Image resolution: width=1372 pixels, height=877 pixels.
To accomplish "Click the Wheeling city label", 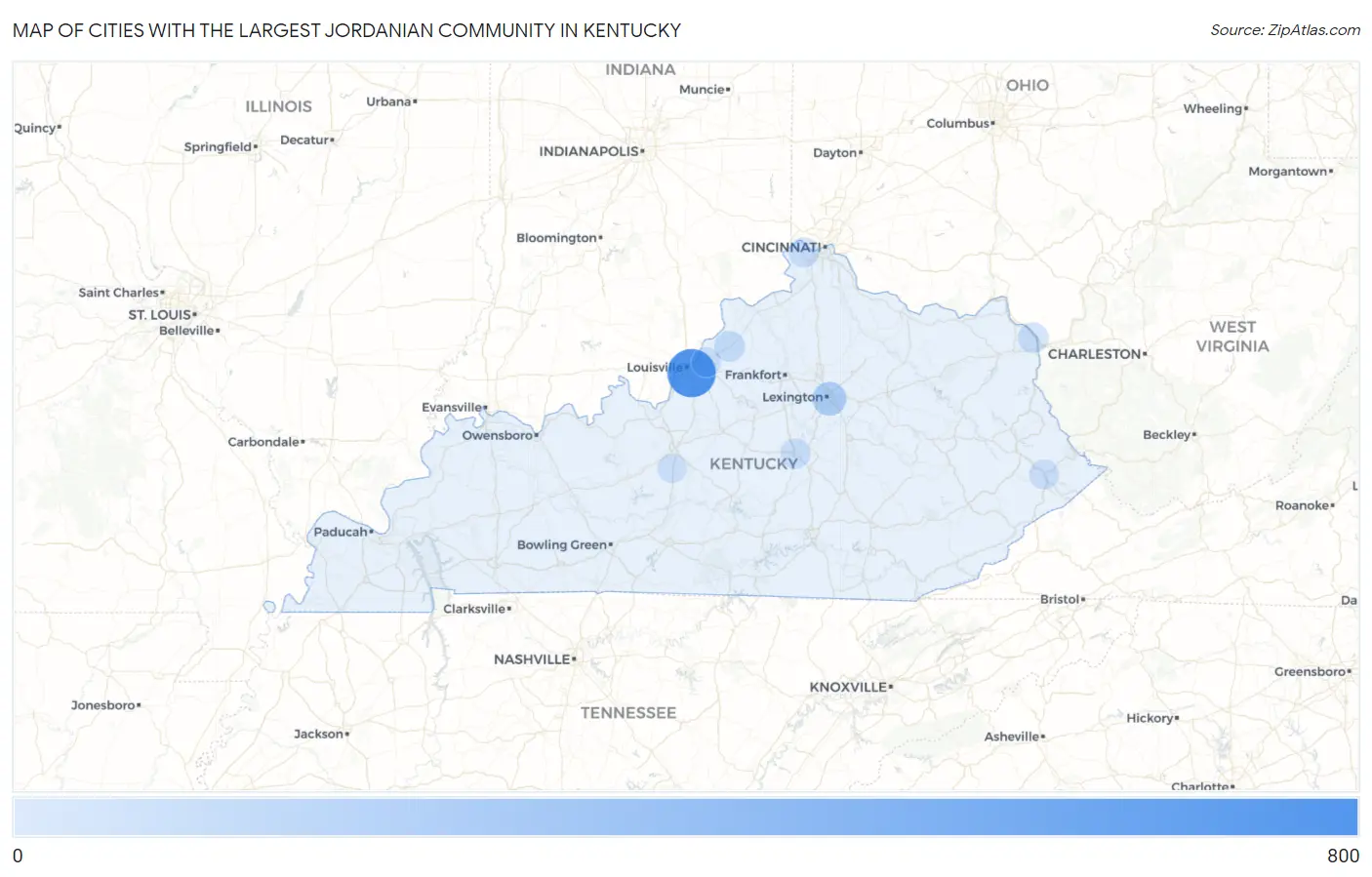I will click(x=1215, y=109).
